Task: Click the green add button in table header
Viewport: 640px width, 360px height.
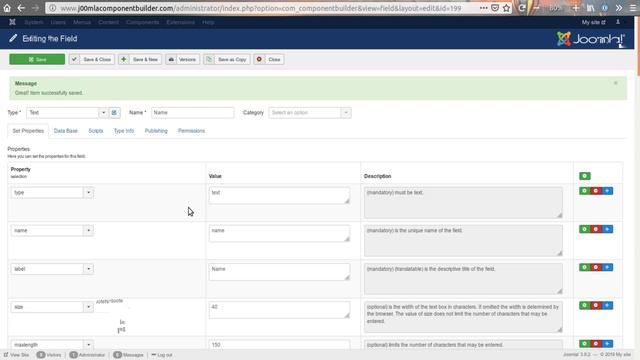Action: [x=584, y=176]
